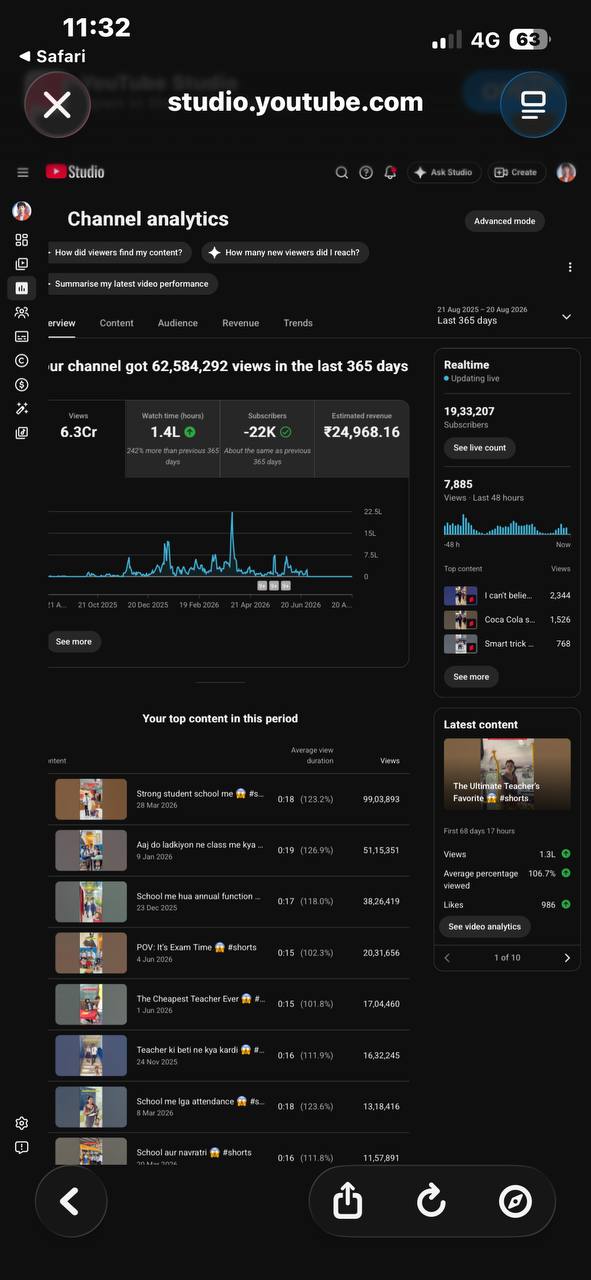Select the Analytics sidebar icon
This screenshot has height=1280, width=591.
[x=22, y=288]
